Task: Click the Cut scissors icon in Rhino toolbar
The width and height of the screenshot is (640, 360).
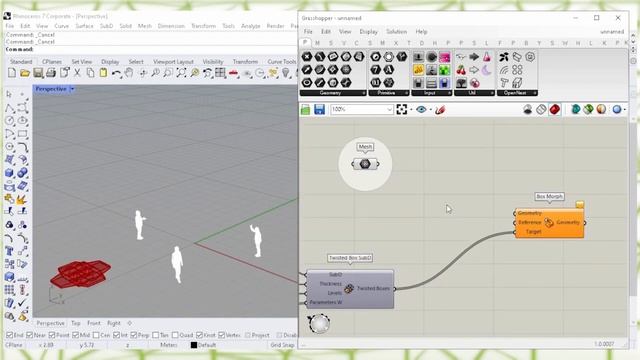Action: point(77,73)
